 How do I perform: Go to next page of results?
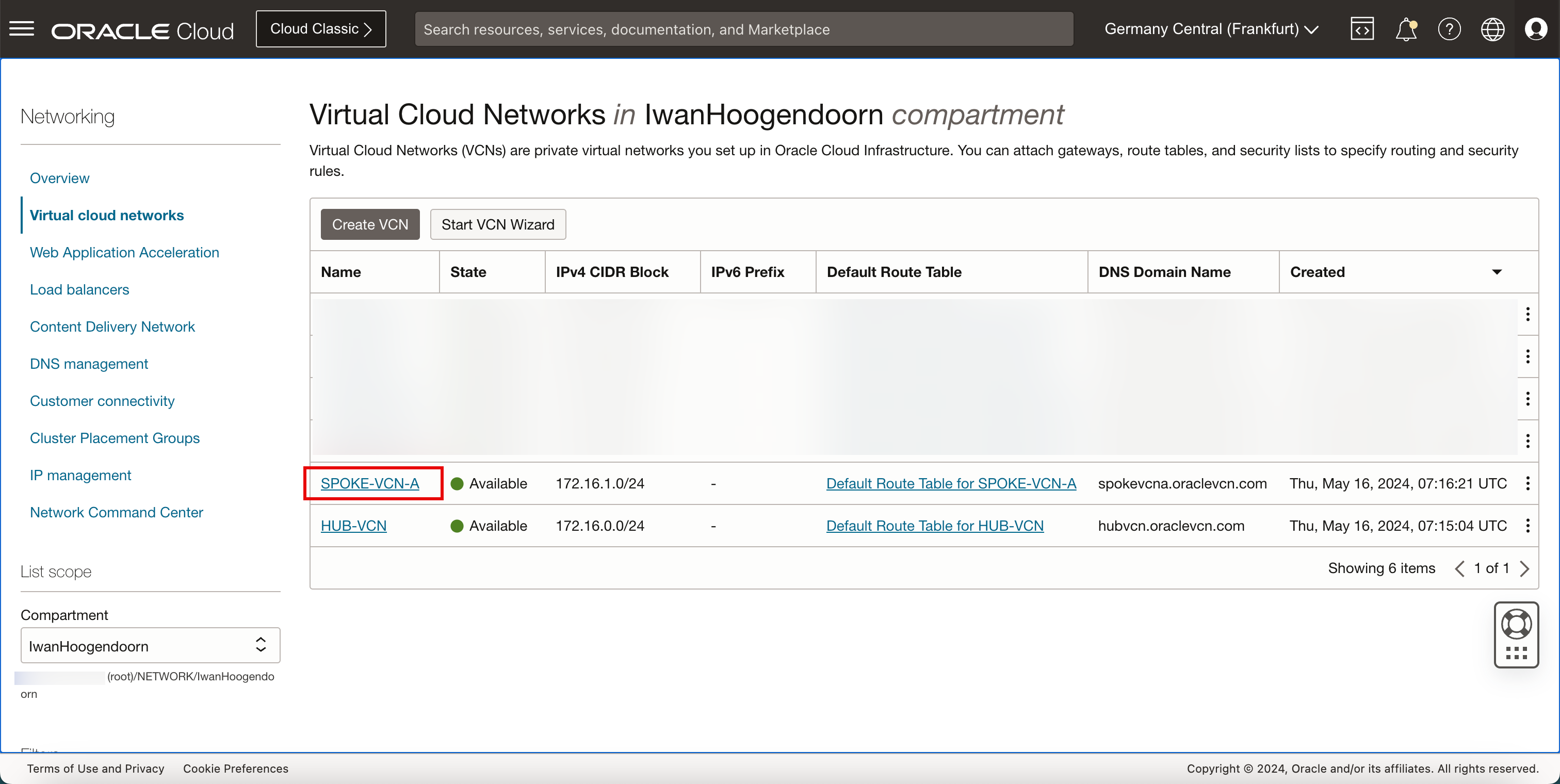(x=1525, y=568)
